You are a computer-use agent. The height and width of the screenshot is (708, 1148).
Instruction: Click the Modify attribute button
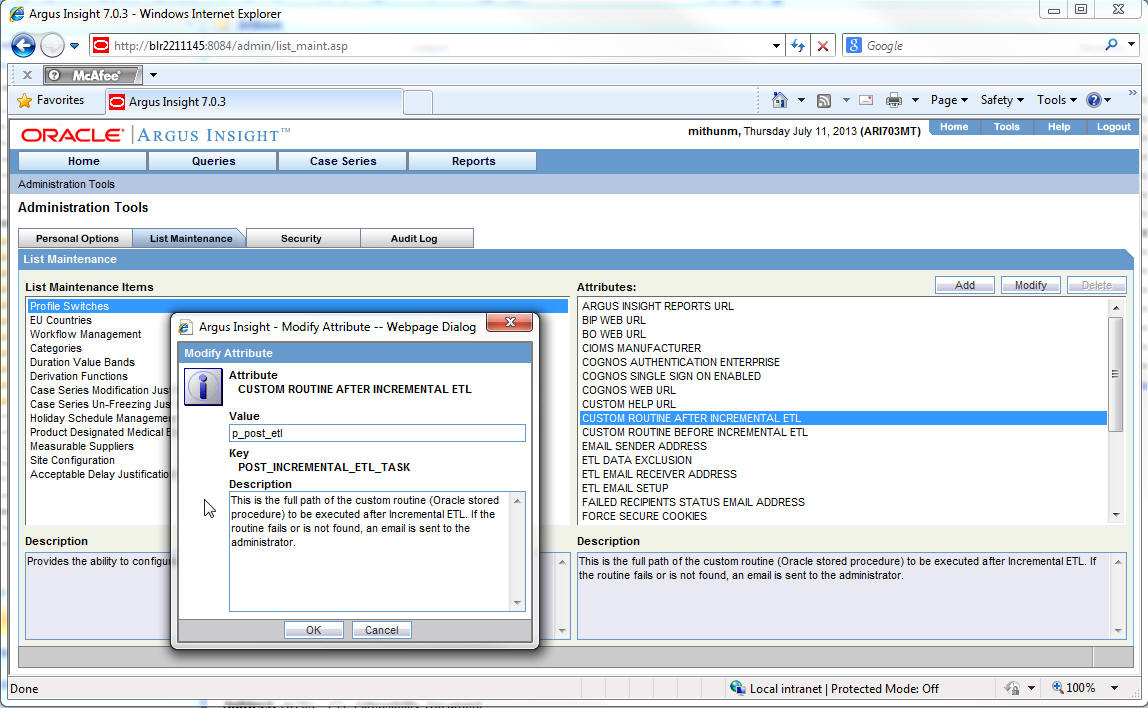pyautogui.click(x=1030, y=286)
